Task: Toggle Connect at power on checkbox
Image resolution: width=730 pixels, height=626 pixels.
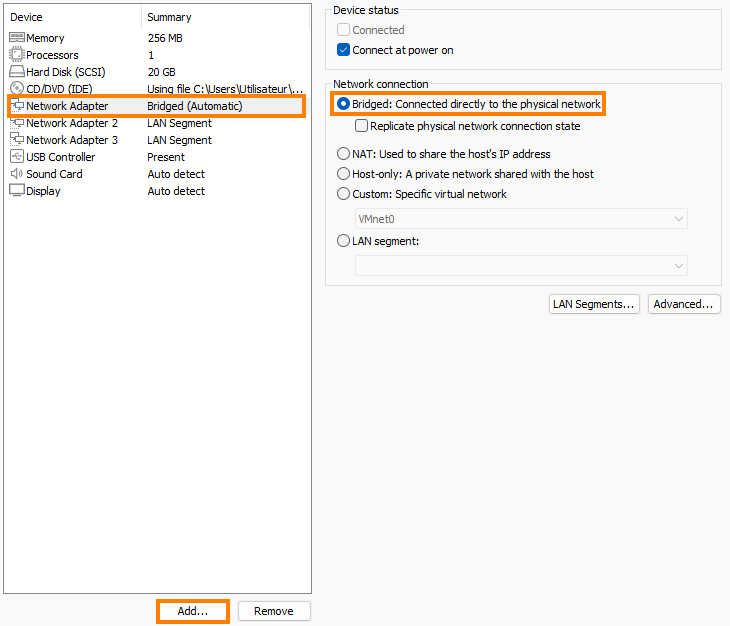Action: (x=344, y=50)
